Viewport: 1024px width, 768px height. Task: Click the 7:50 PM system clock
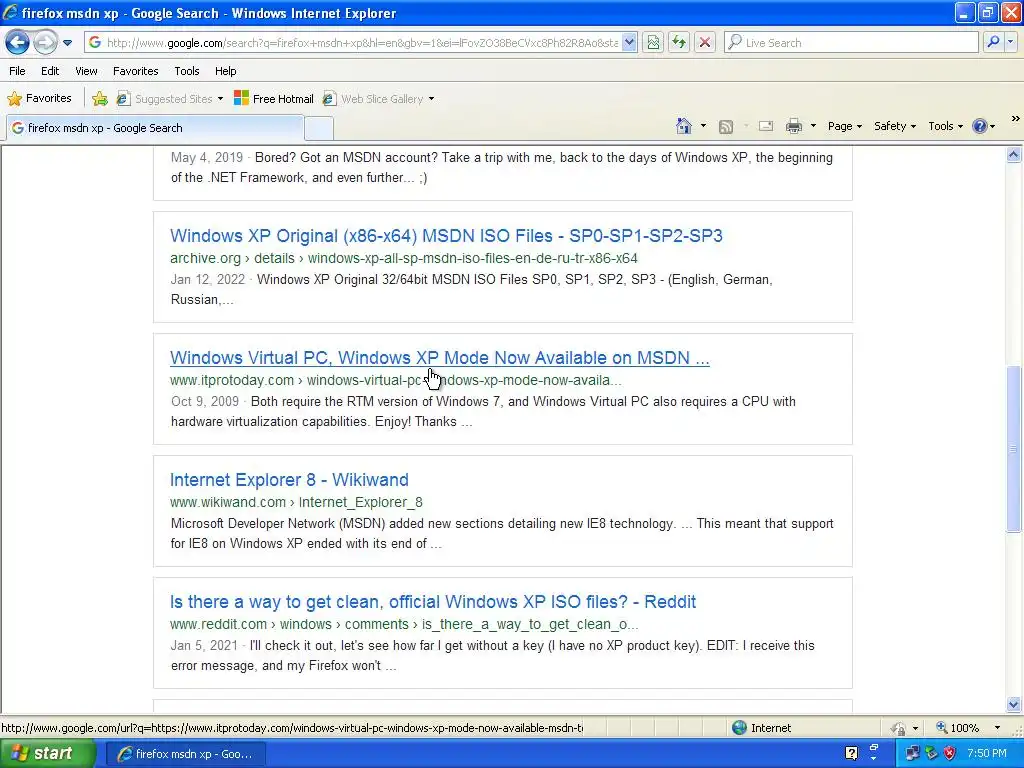coord(987,753)
